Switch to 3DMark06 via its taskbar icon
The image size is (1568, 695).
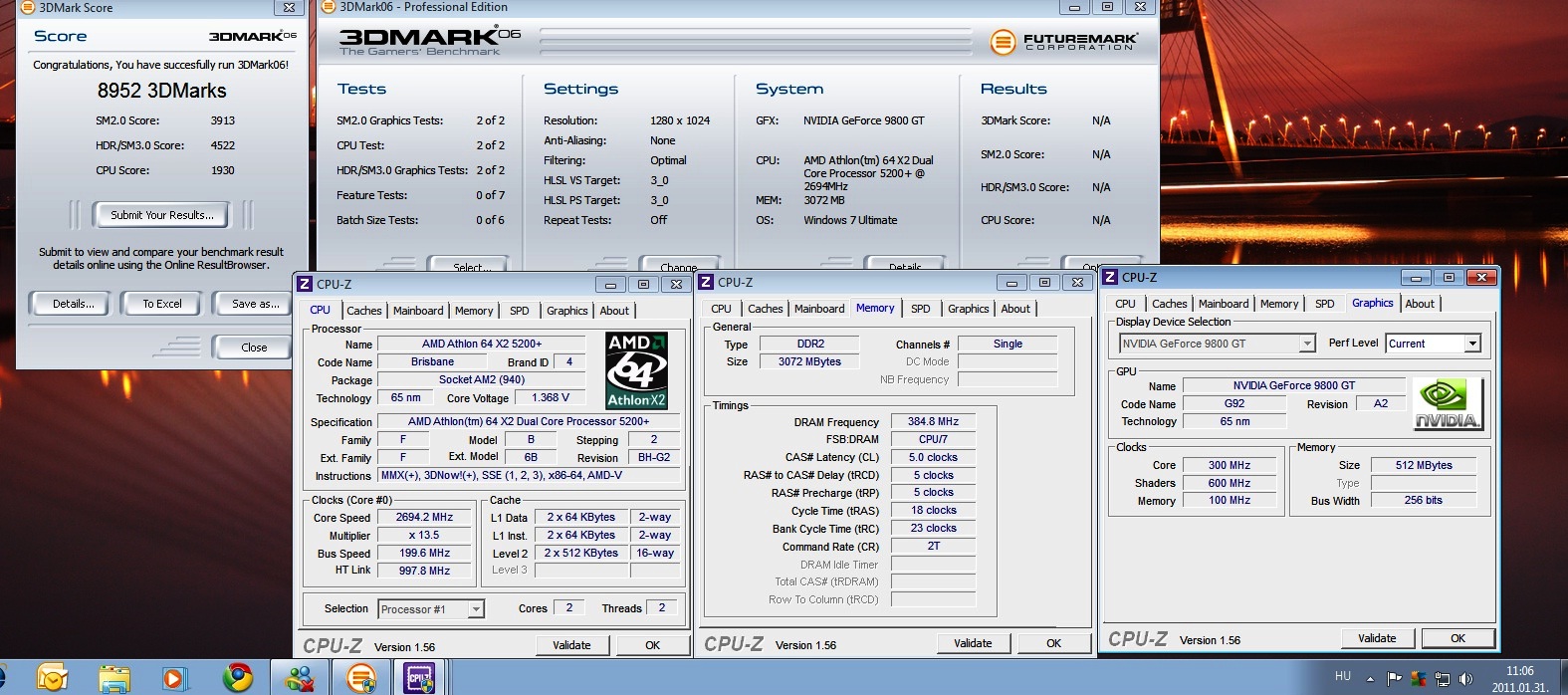pyautogui.click(x=361, y=678)
